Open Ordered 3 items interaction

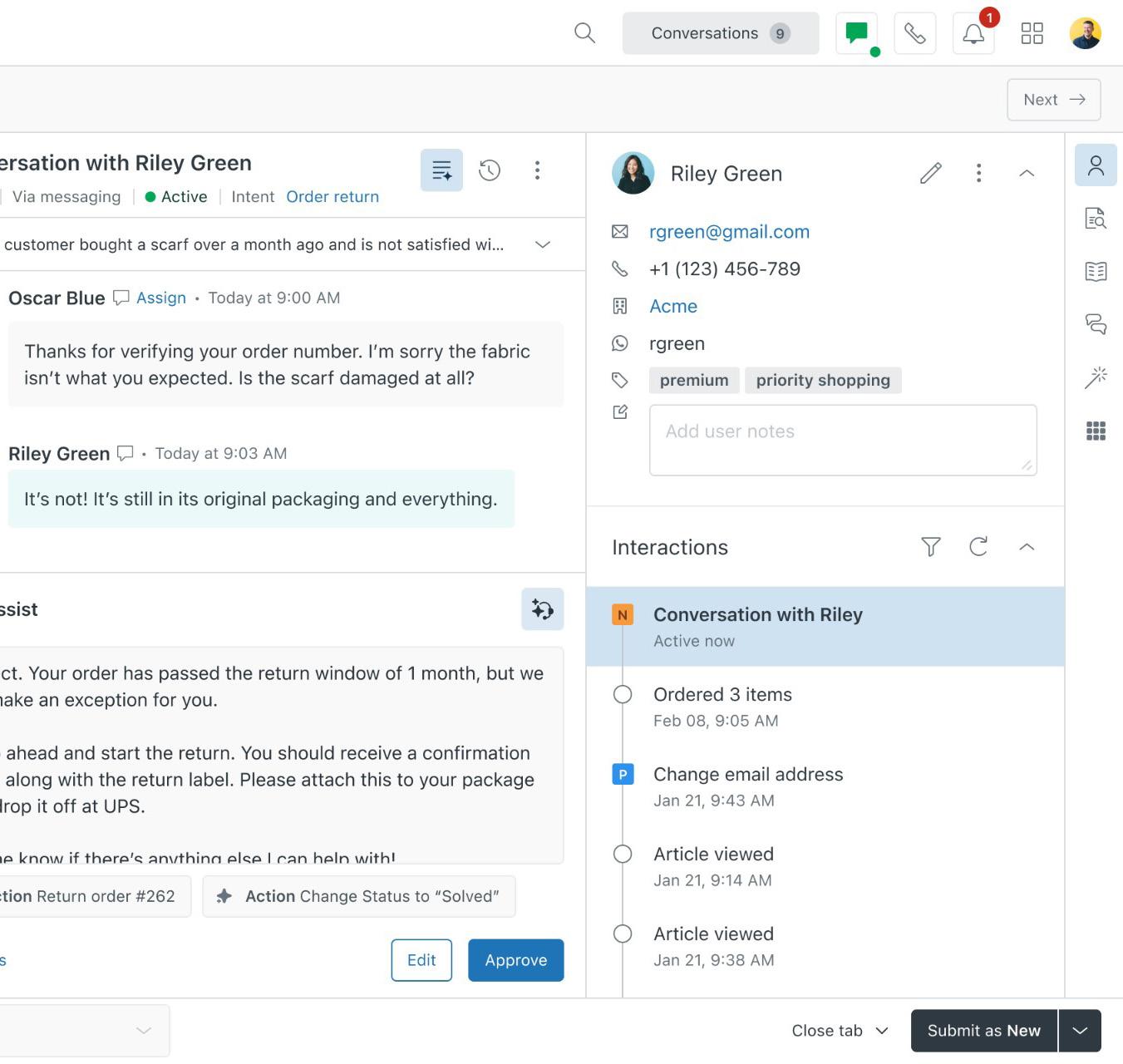(x=825, y=707)
